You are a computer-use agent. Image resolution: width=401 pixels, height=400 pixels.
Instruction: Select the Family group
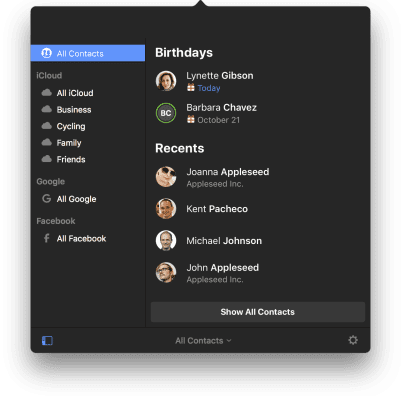[x=88, y=143]
